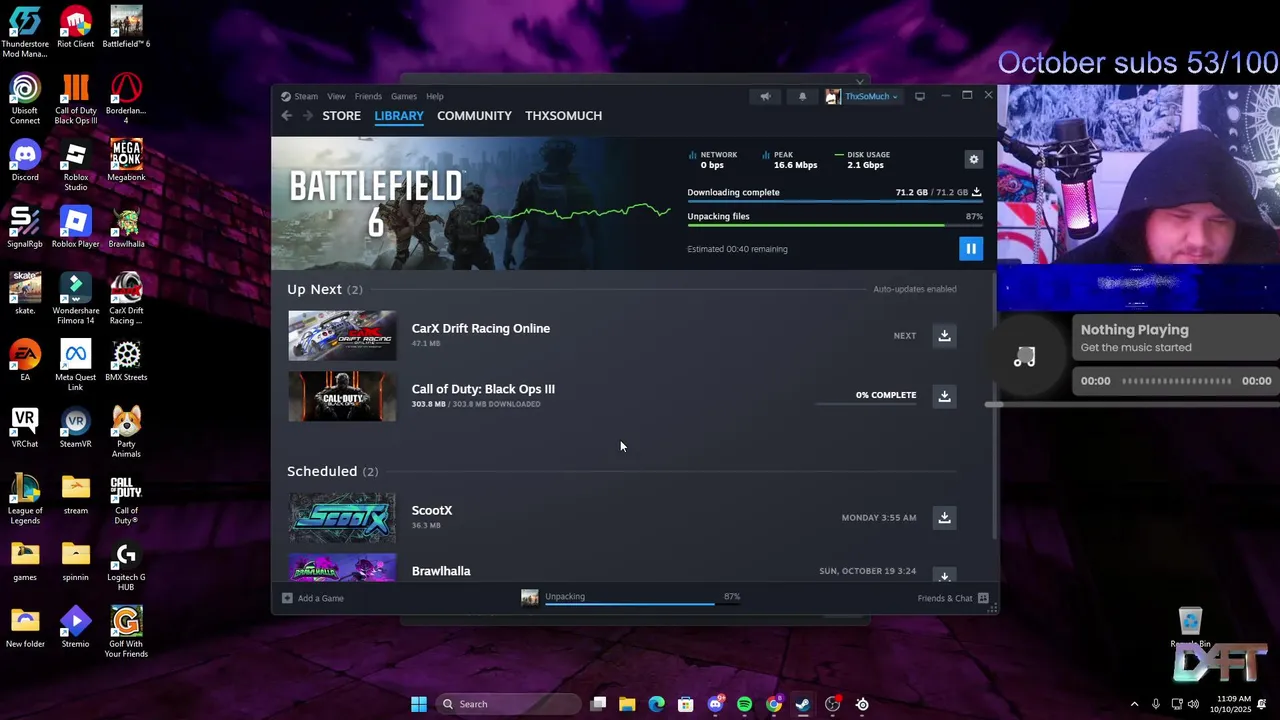Click Call of Duty Black Ops III thumbnail
Viewport: 1280px width, 720px height.
pyautogui.click(x=342, y=396)
